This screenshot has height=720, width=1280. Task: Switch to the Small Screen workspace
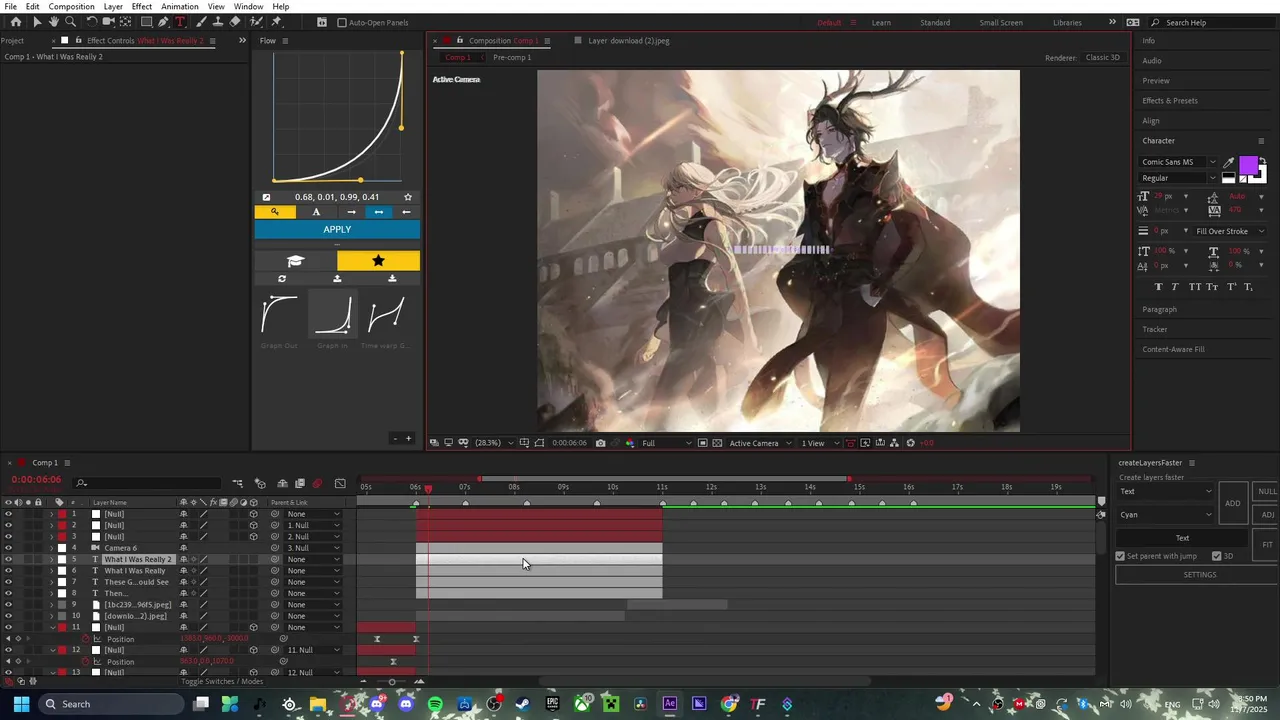[1001, 22]
